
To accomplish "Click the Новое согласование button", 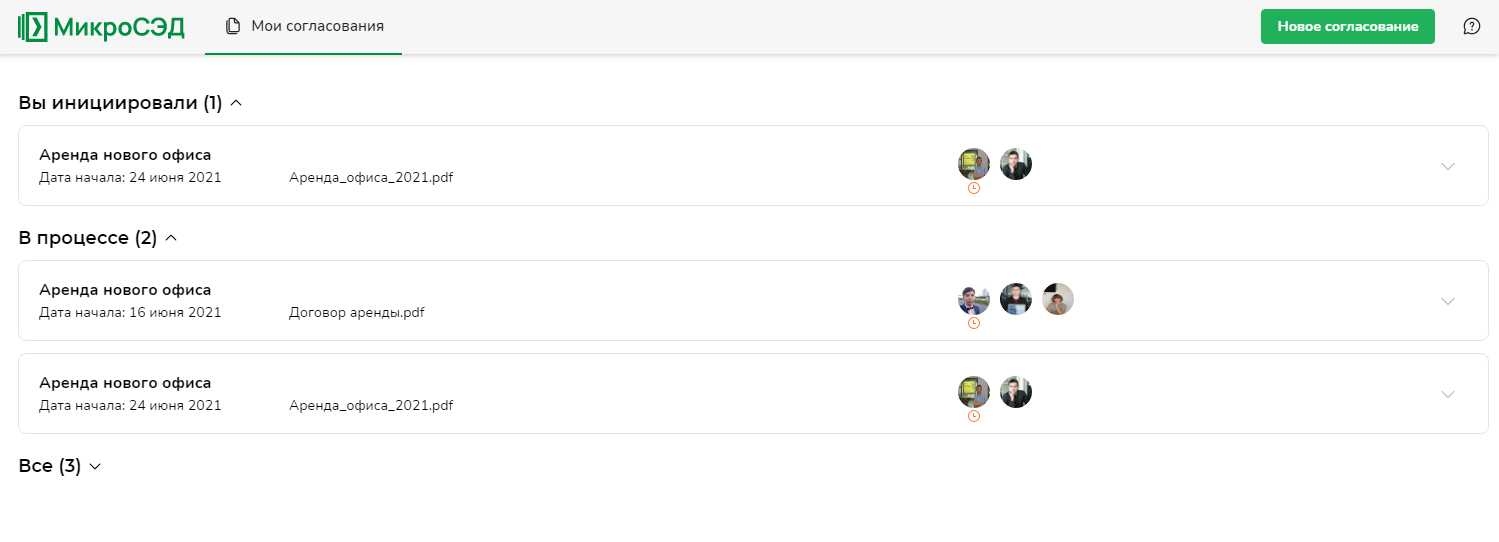I will coord(1347,27).
